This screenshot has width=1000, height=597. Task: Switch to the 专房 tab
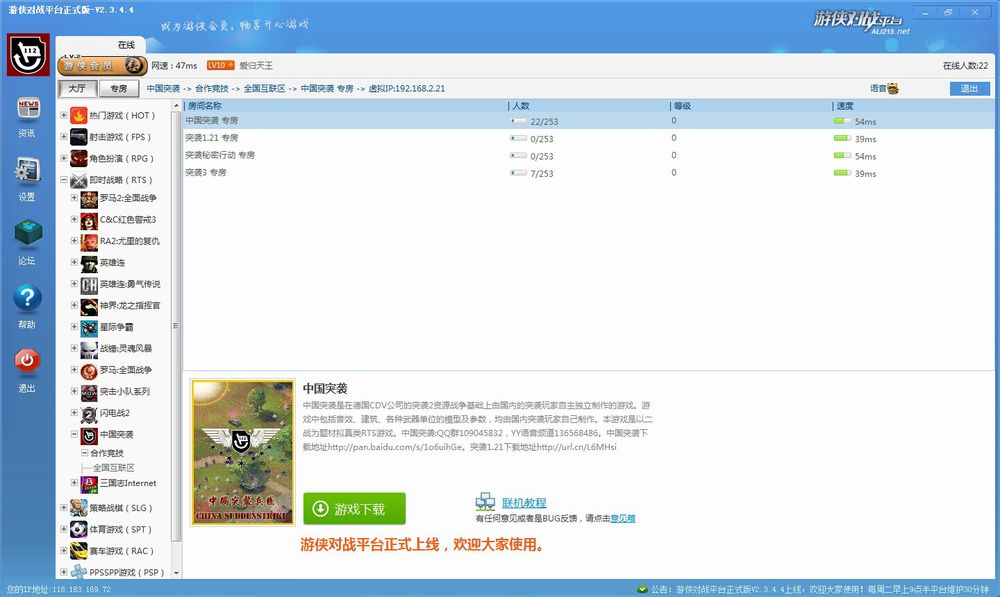(119, 89)
